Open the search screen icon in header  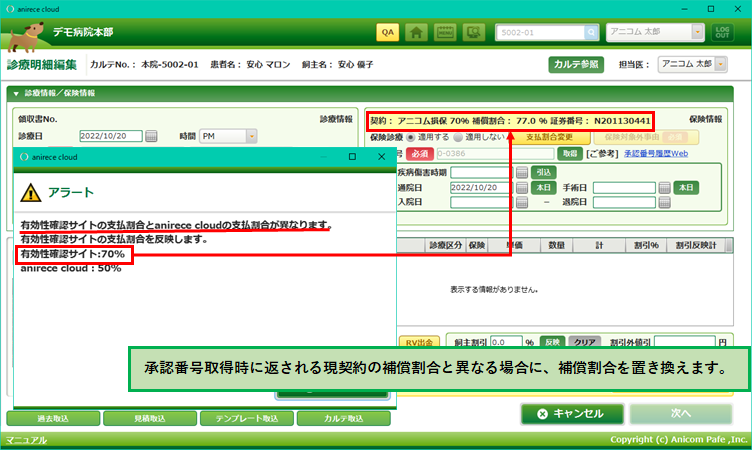coord(474,32)
